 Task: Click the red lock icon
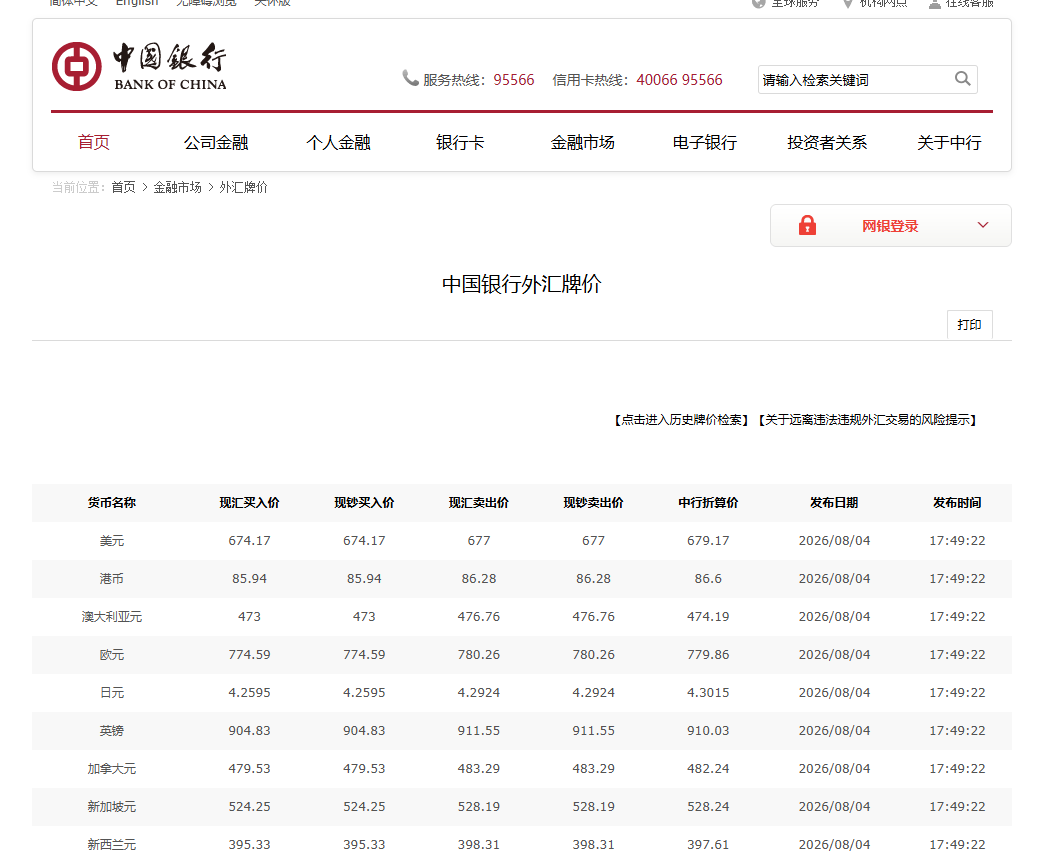(807, 225)
